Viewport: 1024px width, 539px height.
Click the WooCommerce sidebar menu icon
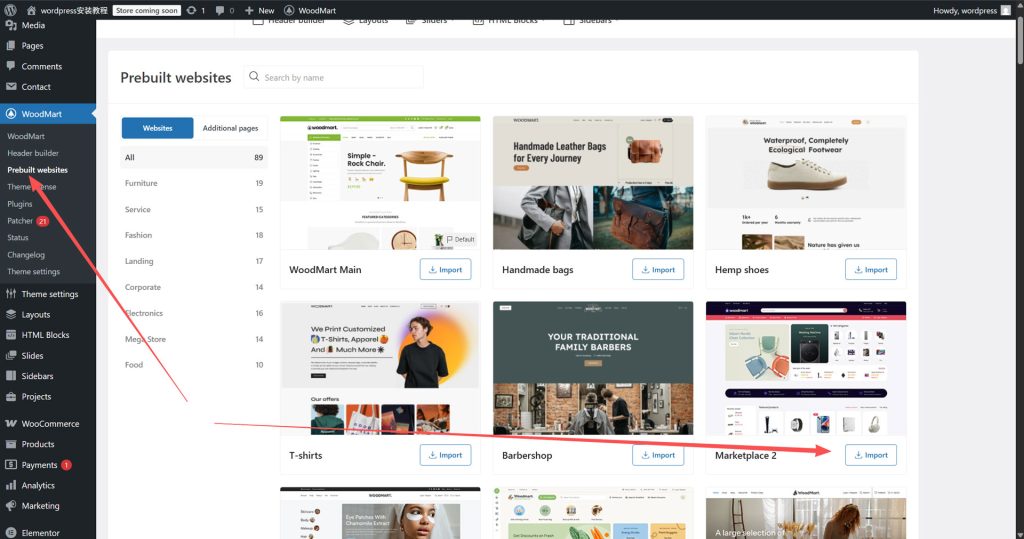[x=11, y=424]
